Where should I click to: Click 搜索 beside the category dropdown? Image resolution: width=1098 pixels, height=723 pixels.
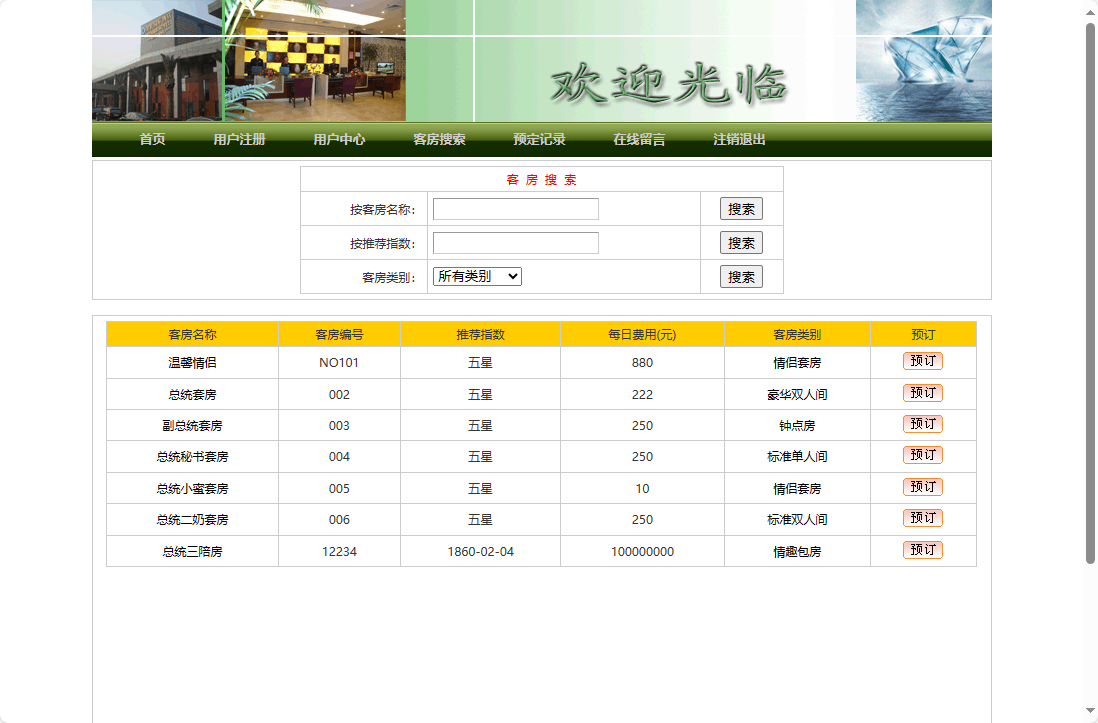point(740,276)
